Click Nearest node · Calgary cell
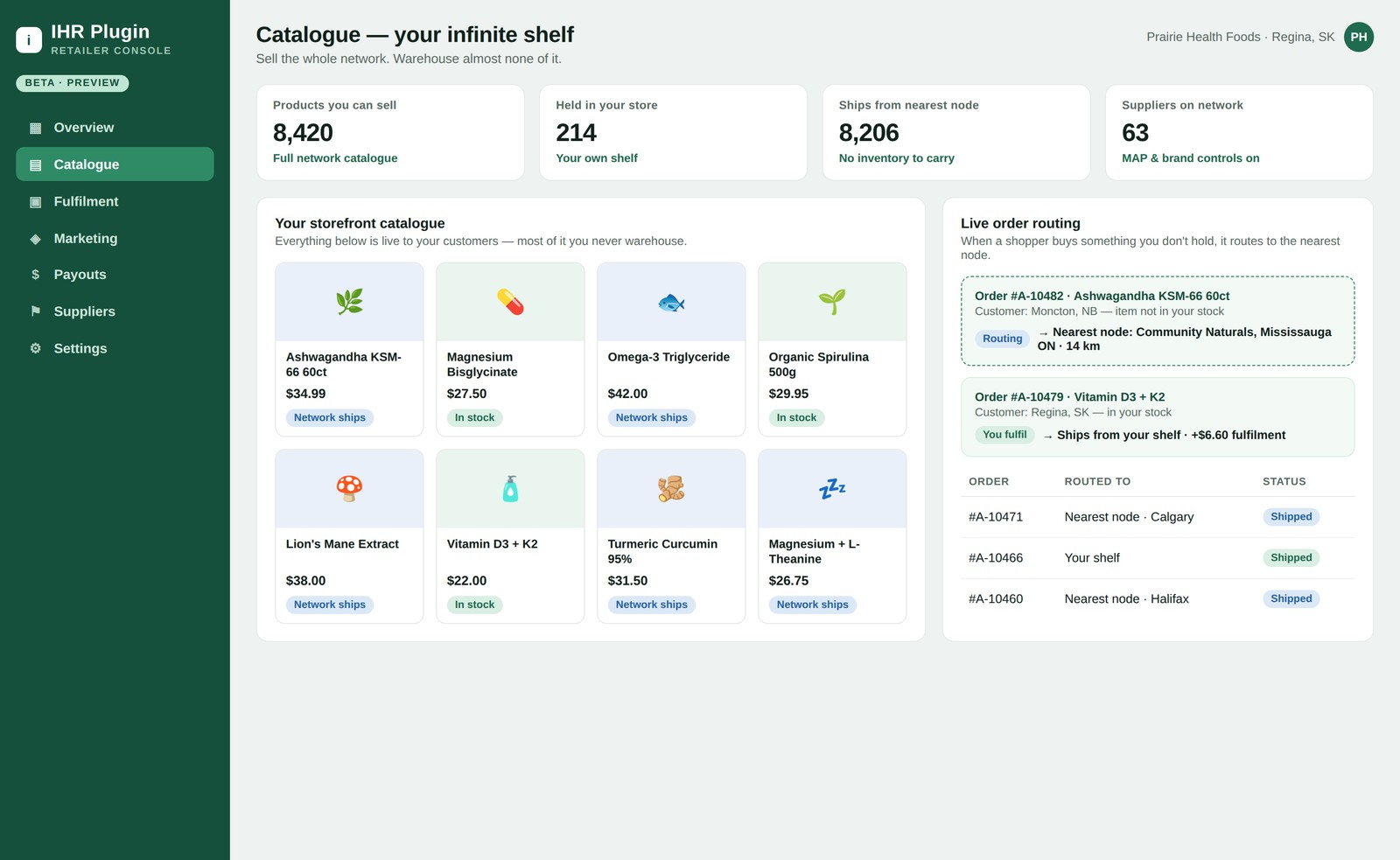 pos(1129,517)
